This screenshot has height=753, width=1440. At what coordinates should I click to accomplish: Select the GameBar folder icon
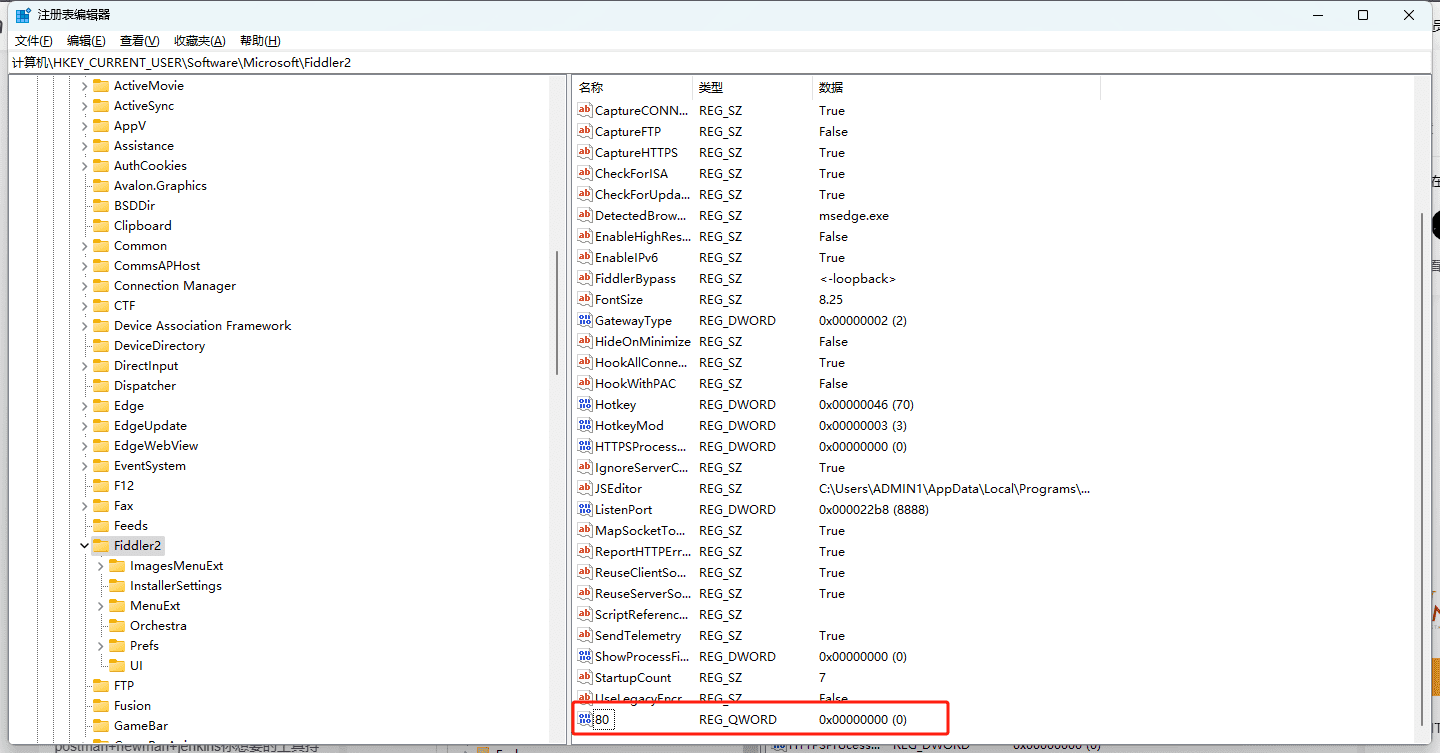click(x=101, y=726)
